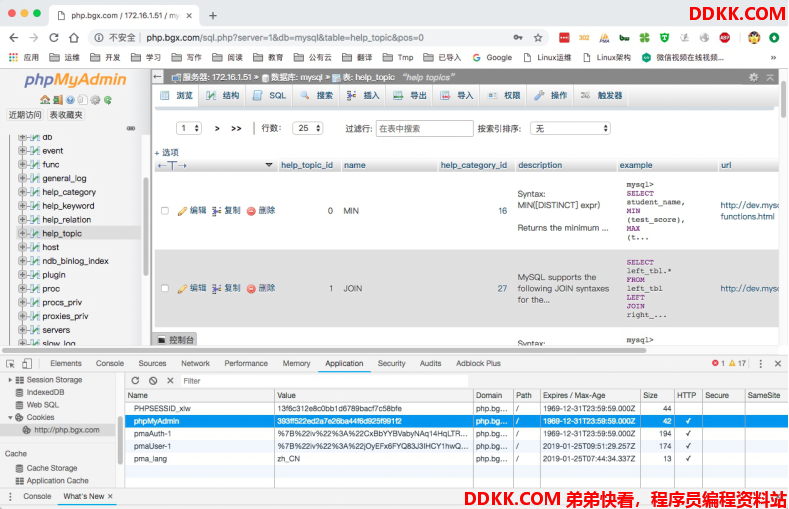Click the red error count icon in DevTools
The width and height of the screenshot is (789, 509).
coord(715,363)
